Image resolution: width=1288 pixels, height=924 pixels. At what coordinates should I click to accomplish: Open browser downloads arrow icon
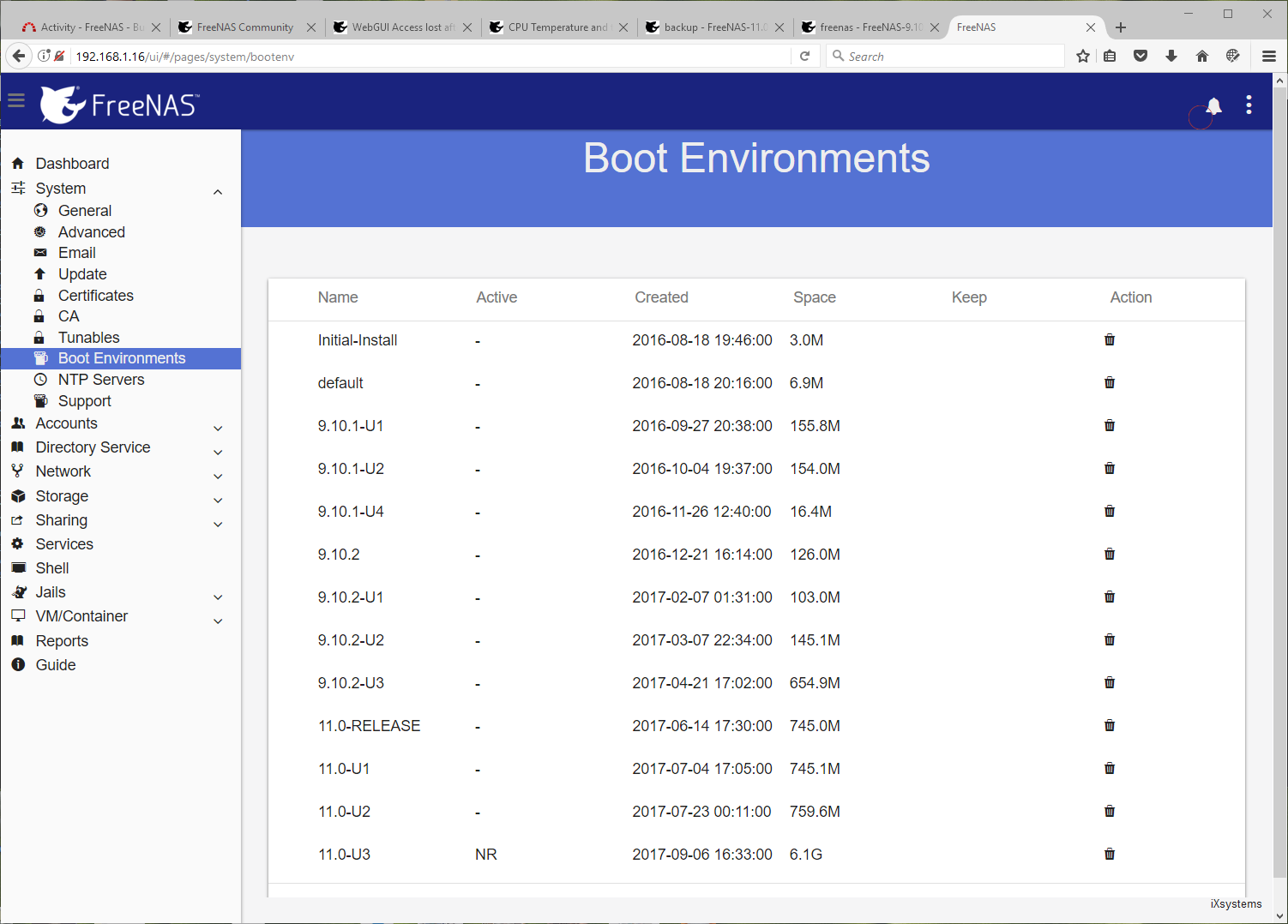[1171, 57]
